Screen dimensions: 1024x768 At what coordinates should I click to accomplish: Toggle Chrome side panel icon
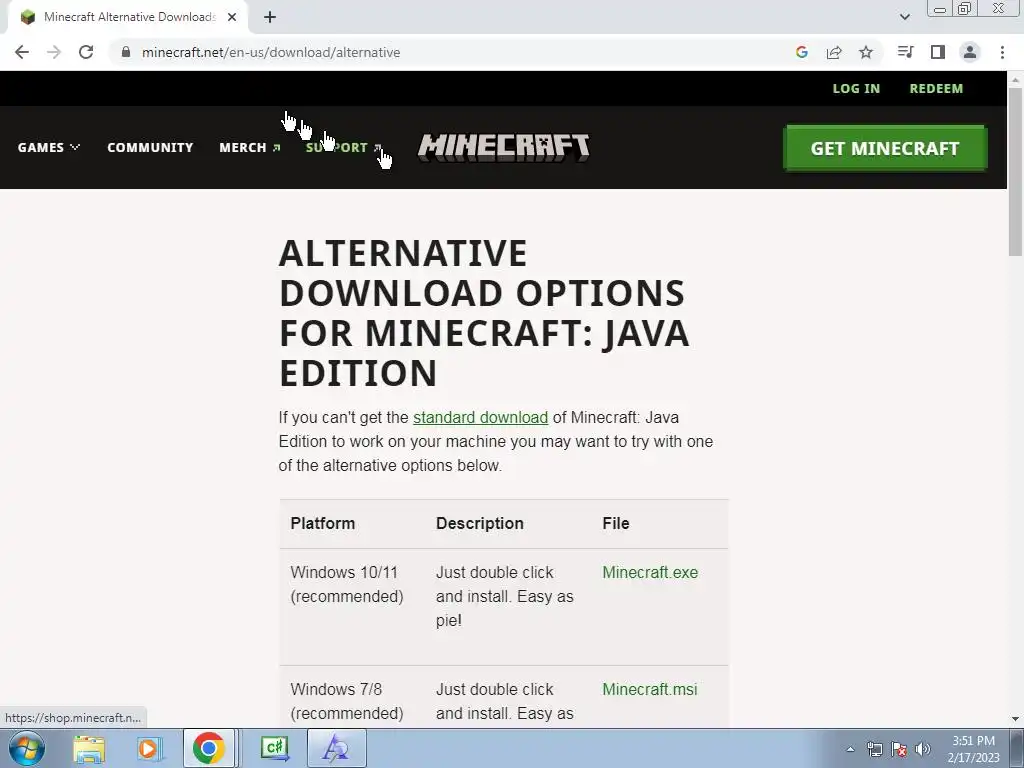(938, 52)
